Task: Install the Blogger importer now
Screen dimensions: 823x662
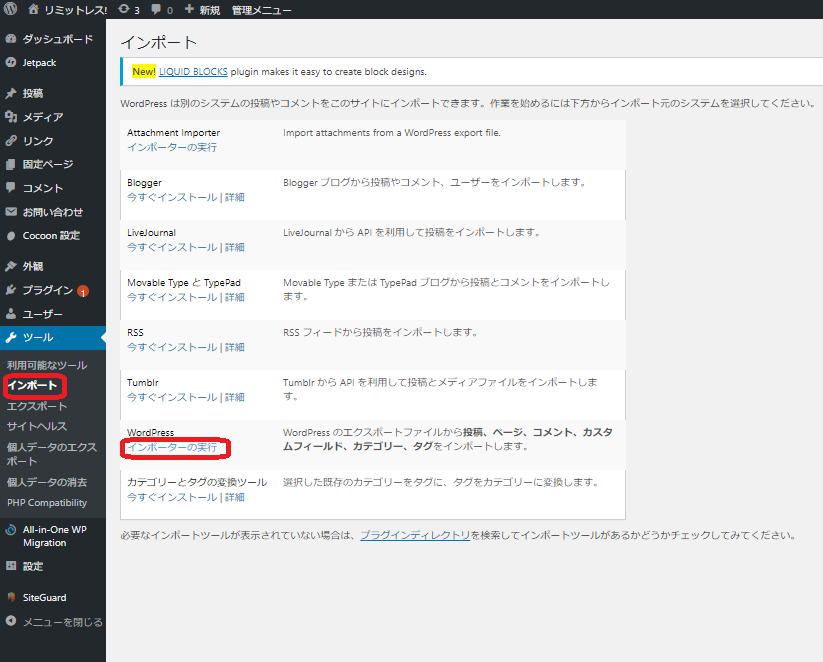Action: (171, 197)
